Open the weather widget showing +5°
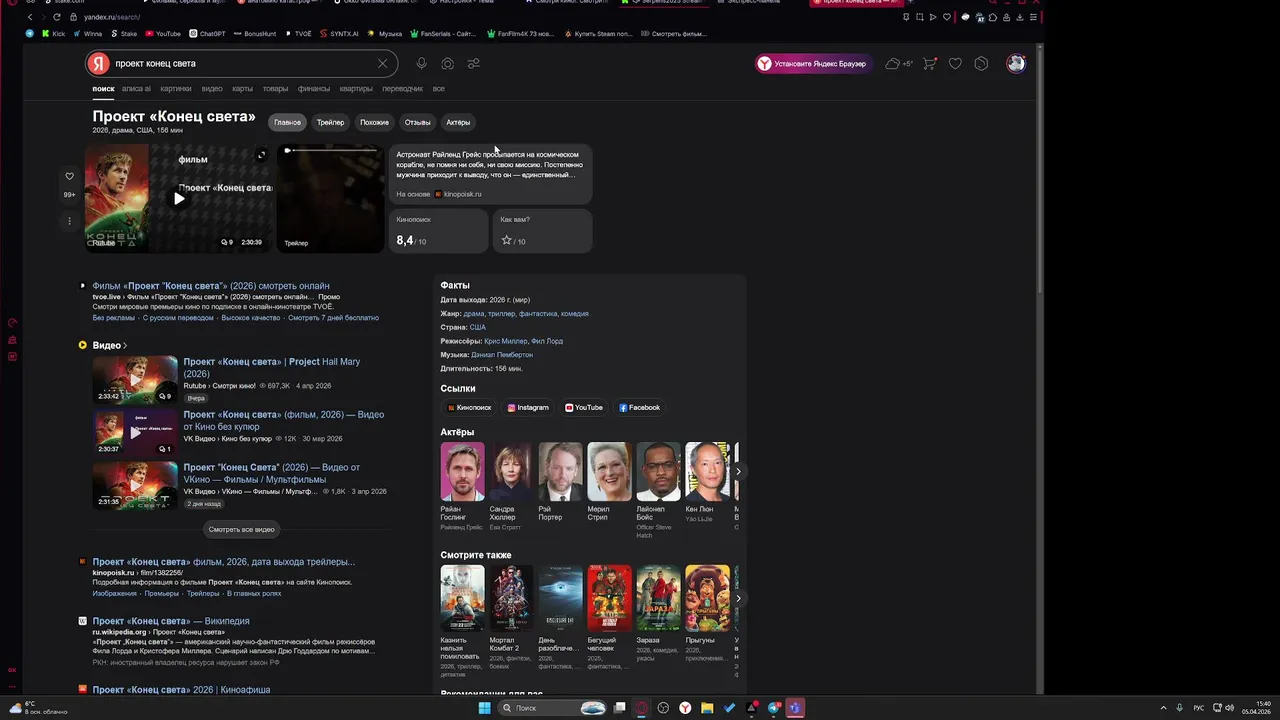The height and width of the screenshot is (720, 1280). point(899,63)
